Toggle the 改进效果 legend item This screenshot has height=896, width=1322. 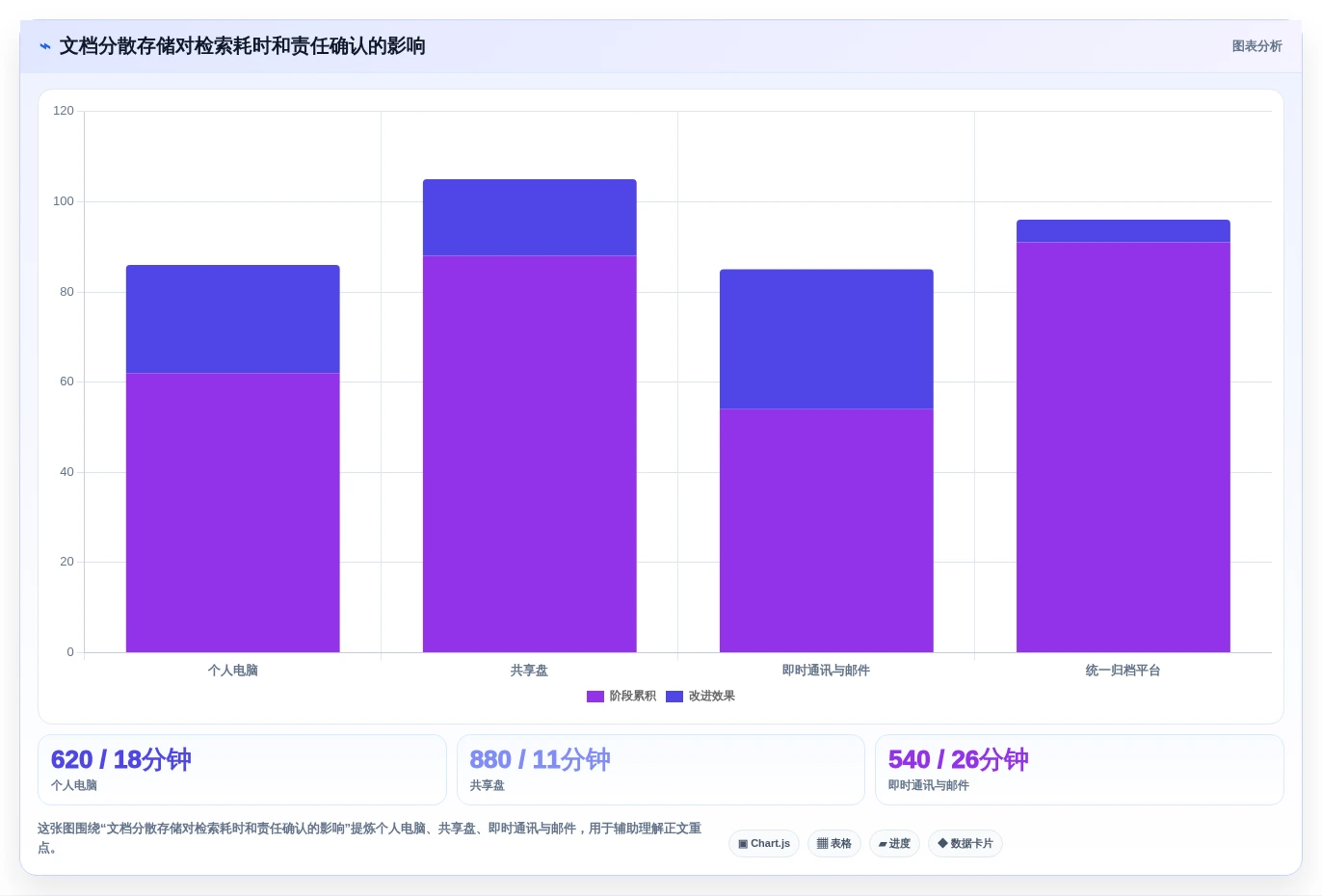click(x=701, y=697)
